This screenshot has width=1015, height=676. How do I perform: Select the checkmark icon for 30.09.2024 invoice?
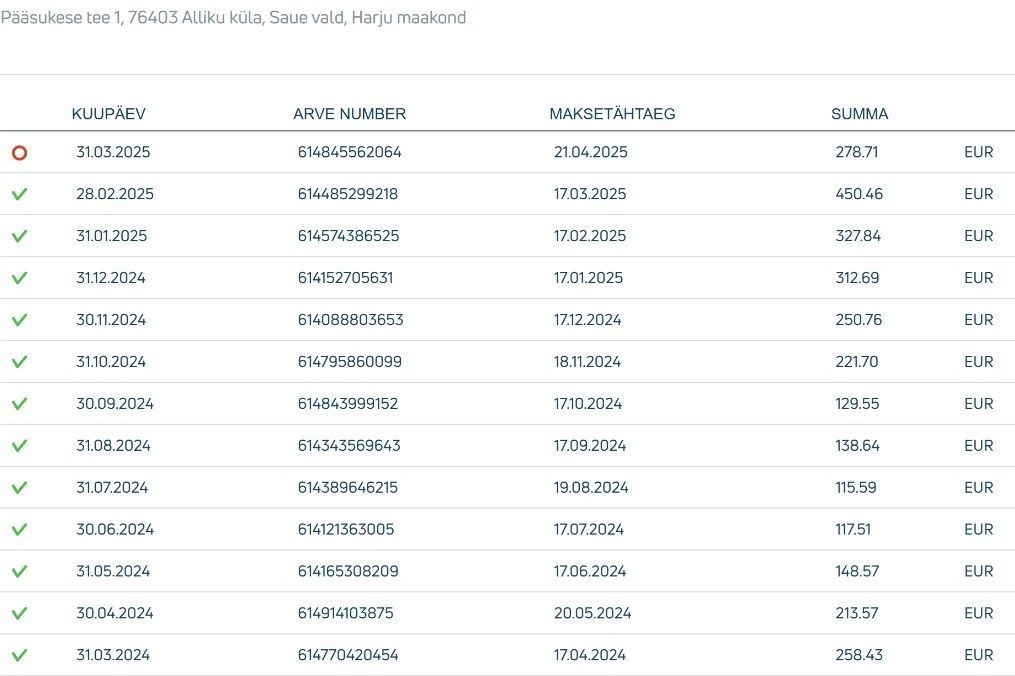pos(19,403)
